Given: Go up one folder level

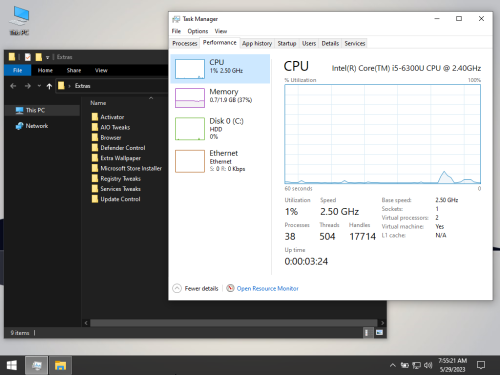Looking at the screenshot, I should 49,86.
